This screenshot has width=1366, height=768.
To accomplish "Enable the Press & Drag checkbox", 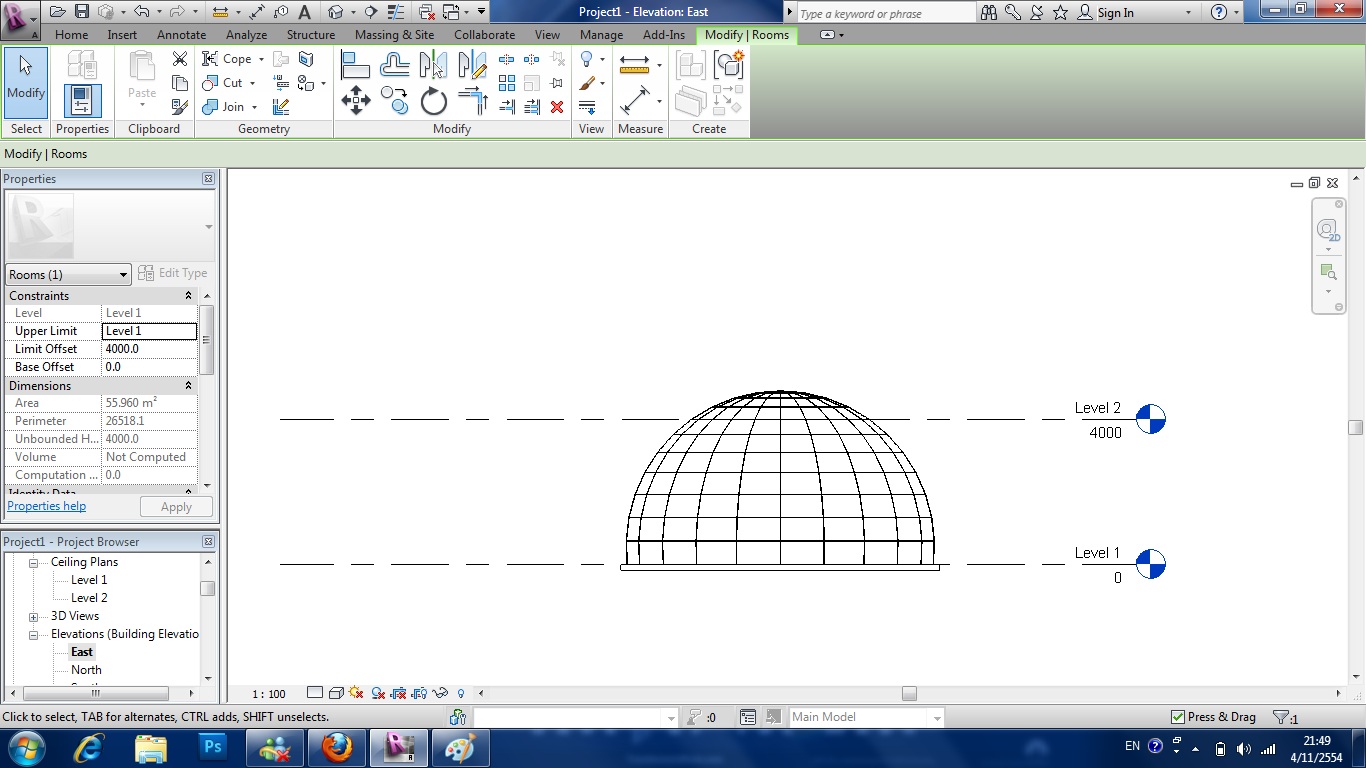I will pos(1178,717).
